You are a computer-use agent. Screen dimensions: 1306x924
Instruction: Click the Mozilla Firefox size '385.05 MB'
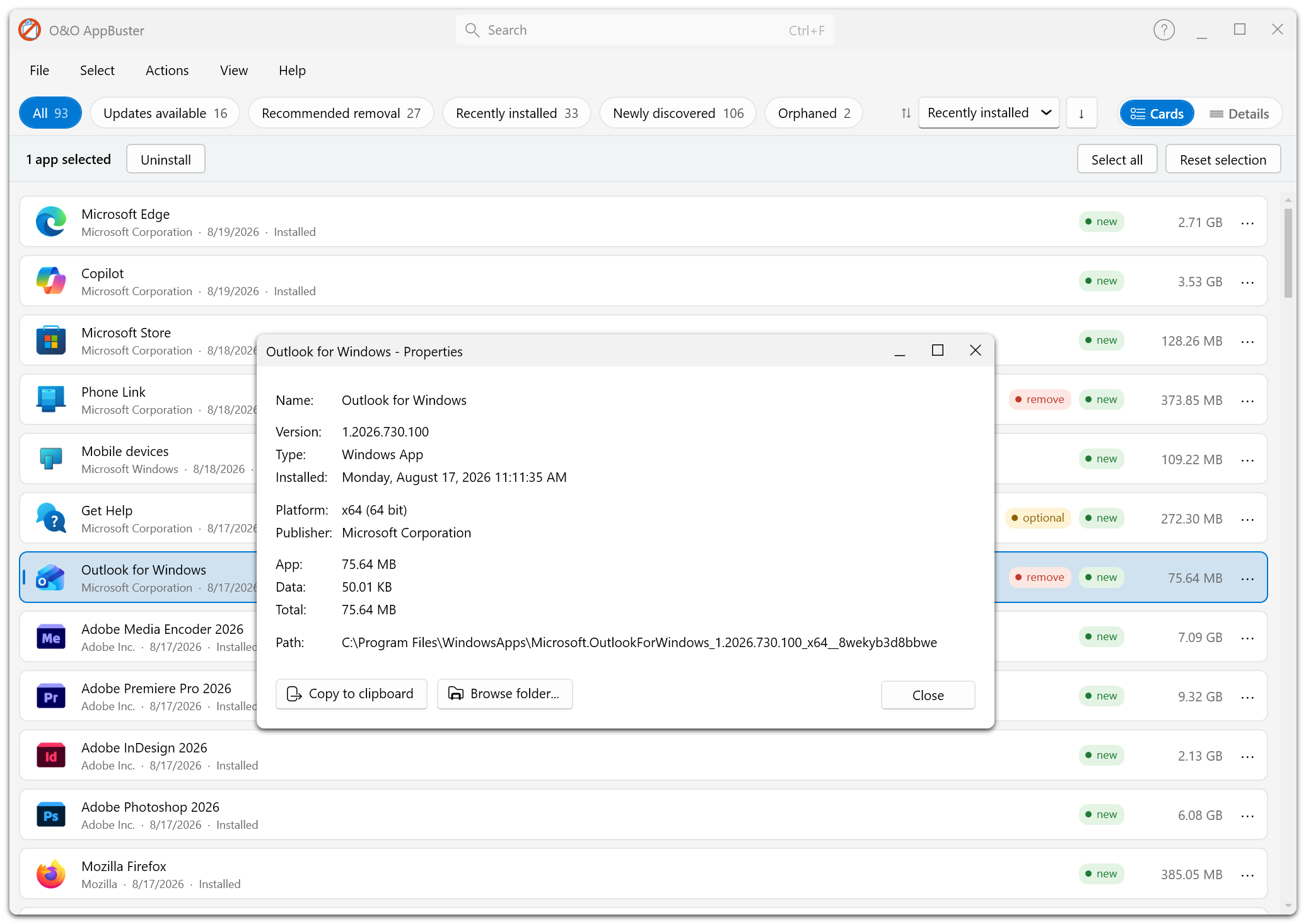[1192, 875]
